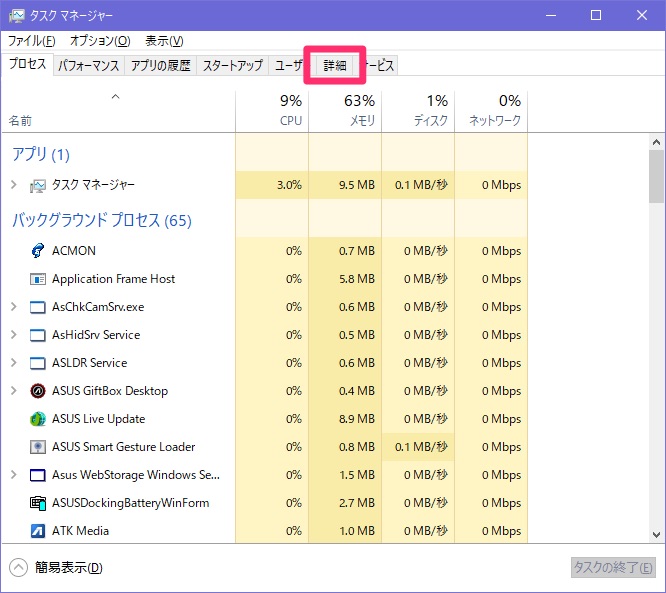
Task: Click the vertical scrollbar thumb
Action: [x=656, y=176]
